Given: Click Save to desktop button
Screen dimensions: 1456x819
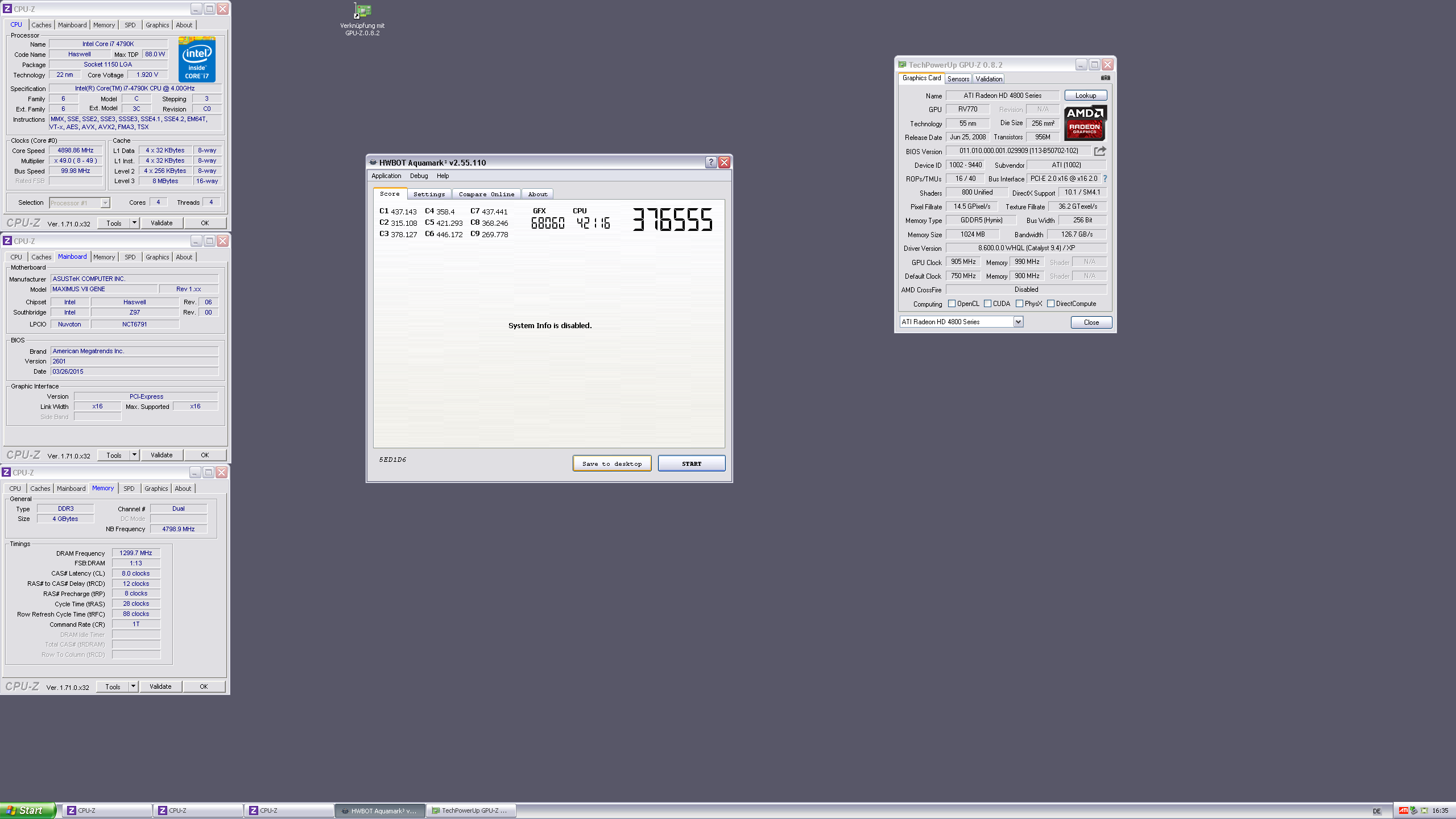Looking at the screenshot, I should pyautogui.click(x=612, y=464).
